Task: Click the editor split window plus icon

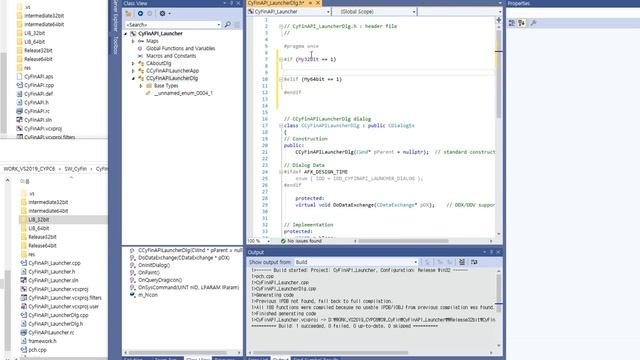Action: [499, 20]
